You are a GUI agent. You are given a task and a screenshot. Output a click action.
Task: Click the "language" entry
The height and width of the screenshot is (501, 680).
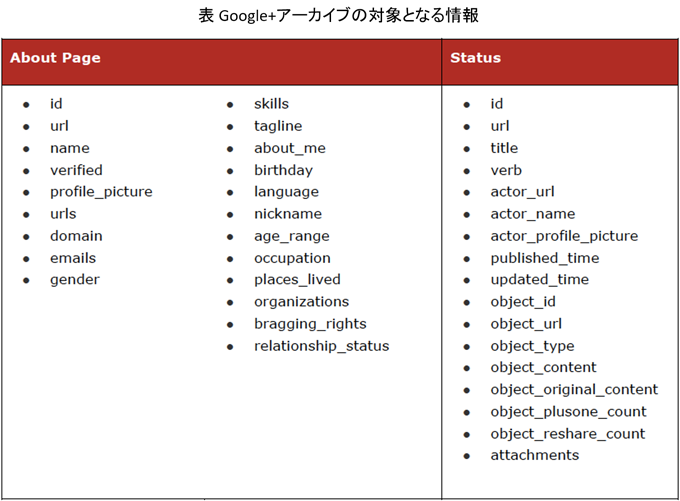click(286, 192)
